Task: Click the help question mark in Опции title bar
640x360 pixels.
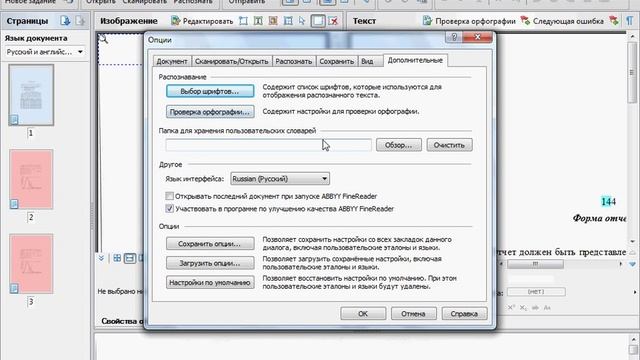Action: click(x=454, y=37)
